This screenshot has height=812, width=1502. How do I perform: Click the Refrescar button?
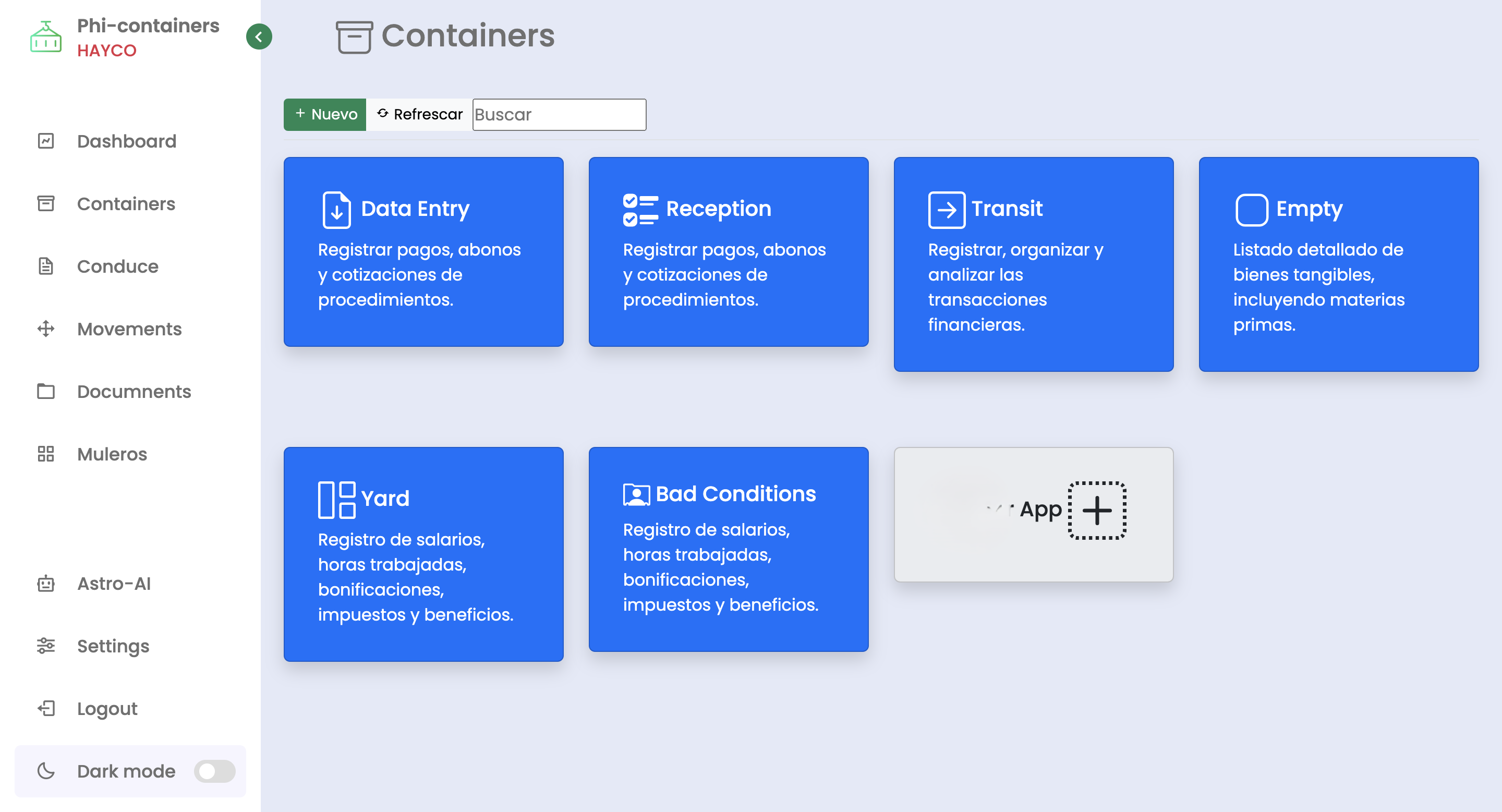[419, 114]
